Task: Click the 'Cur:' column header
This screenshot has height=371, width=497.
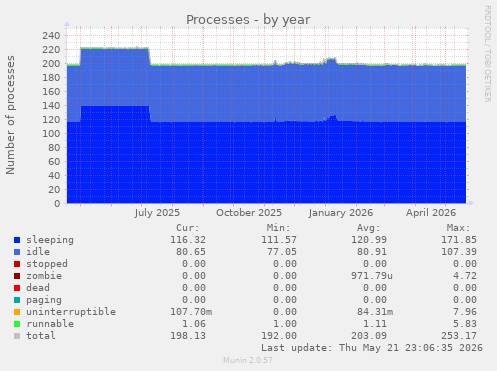Action: [188, 228]
